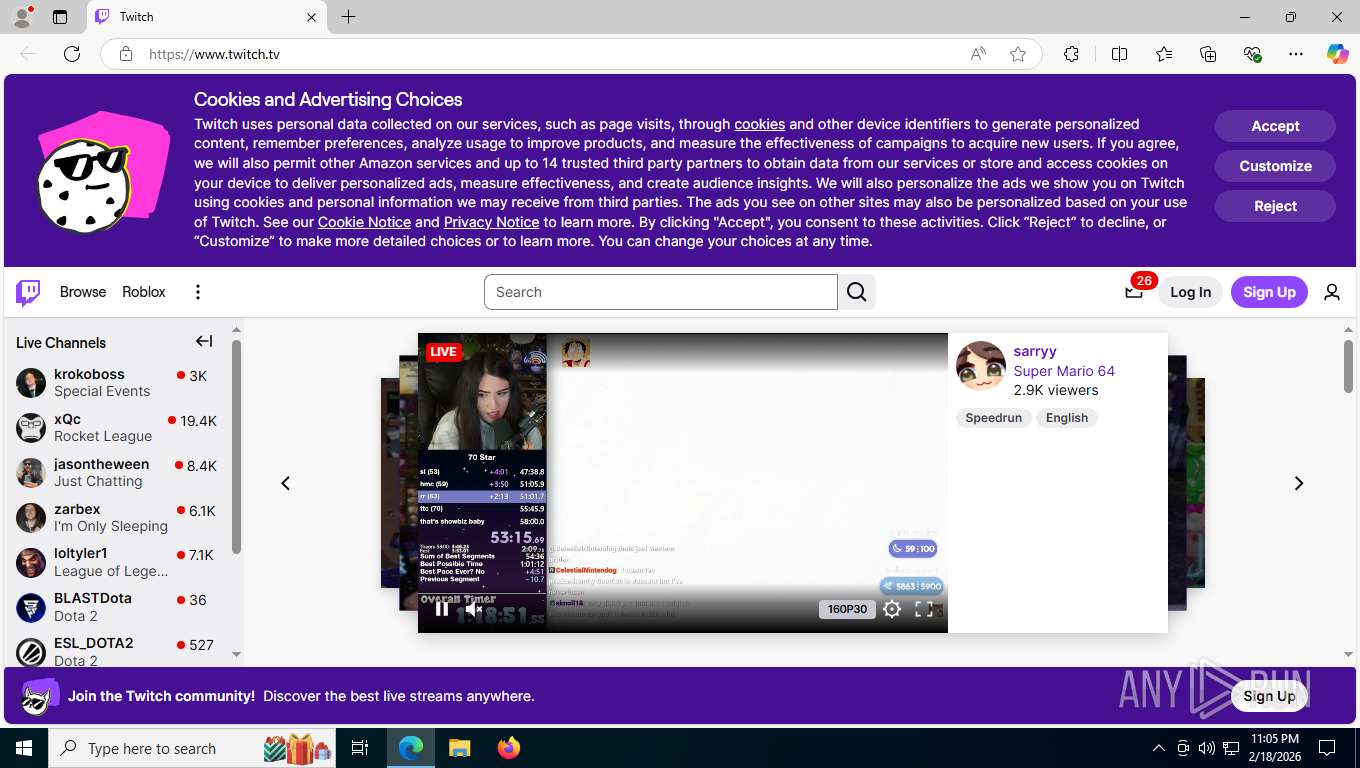Open zarbex live channel
This screenshot has width=1360, height=768.
pyautogui.click(x=116, y=517)
